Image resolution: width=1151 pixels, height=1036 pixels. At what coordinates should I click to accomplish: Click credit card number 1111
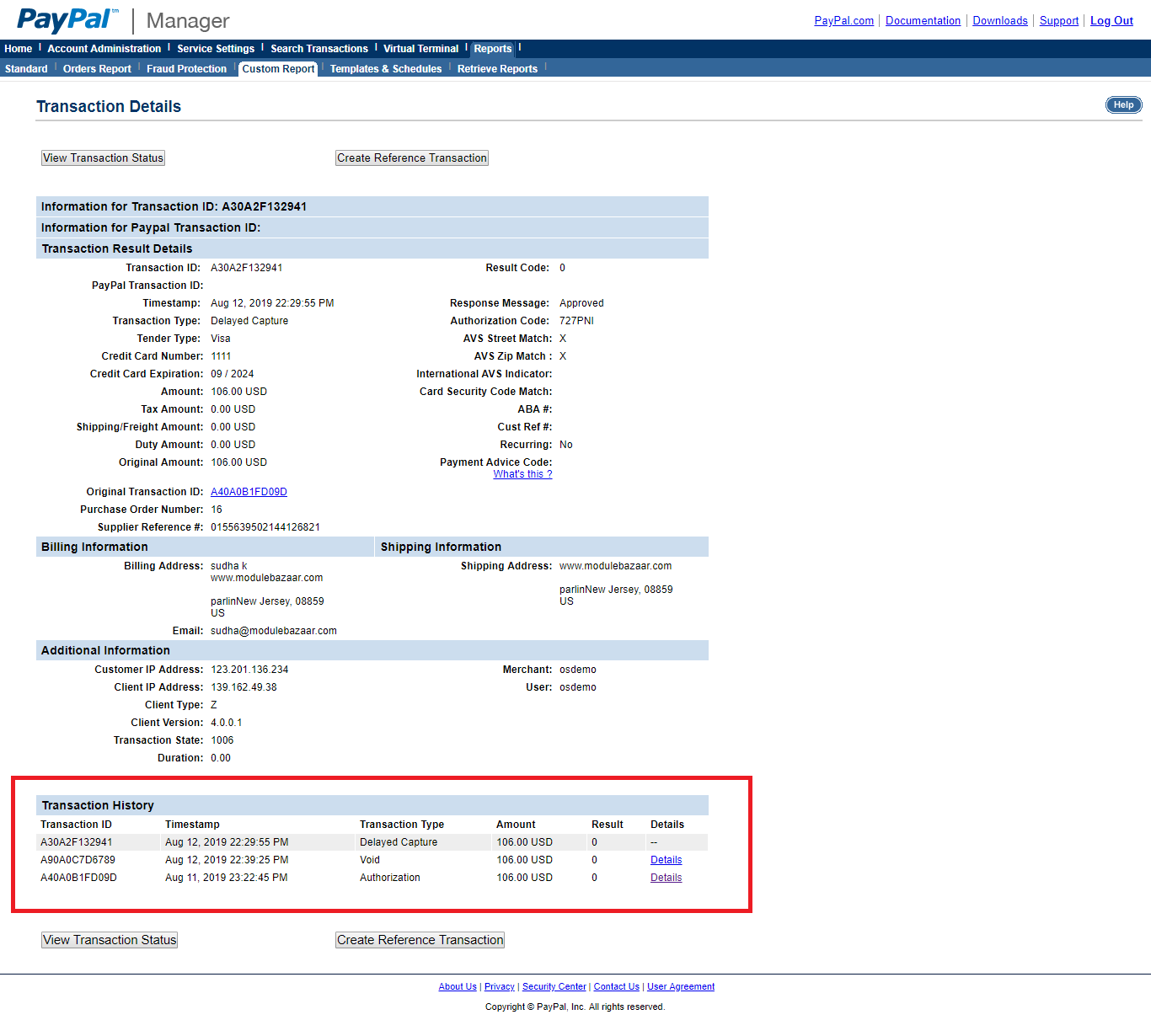221,356
